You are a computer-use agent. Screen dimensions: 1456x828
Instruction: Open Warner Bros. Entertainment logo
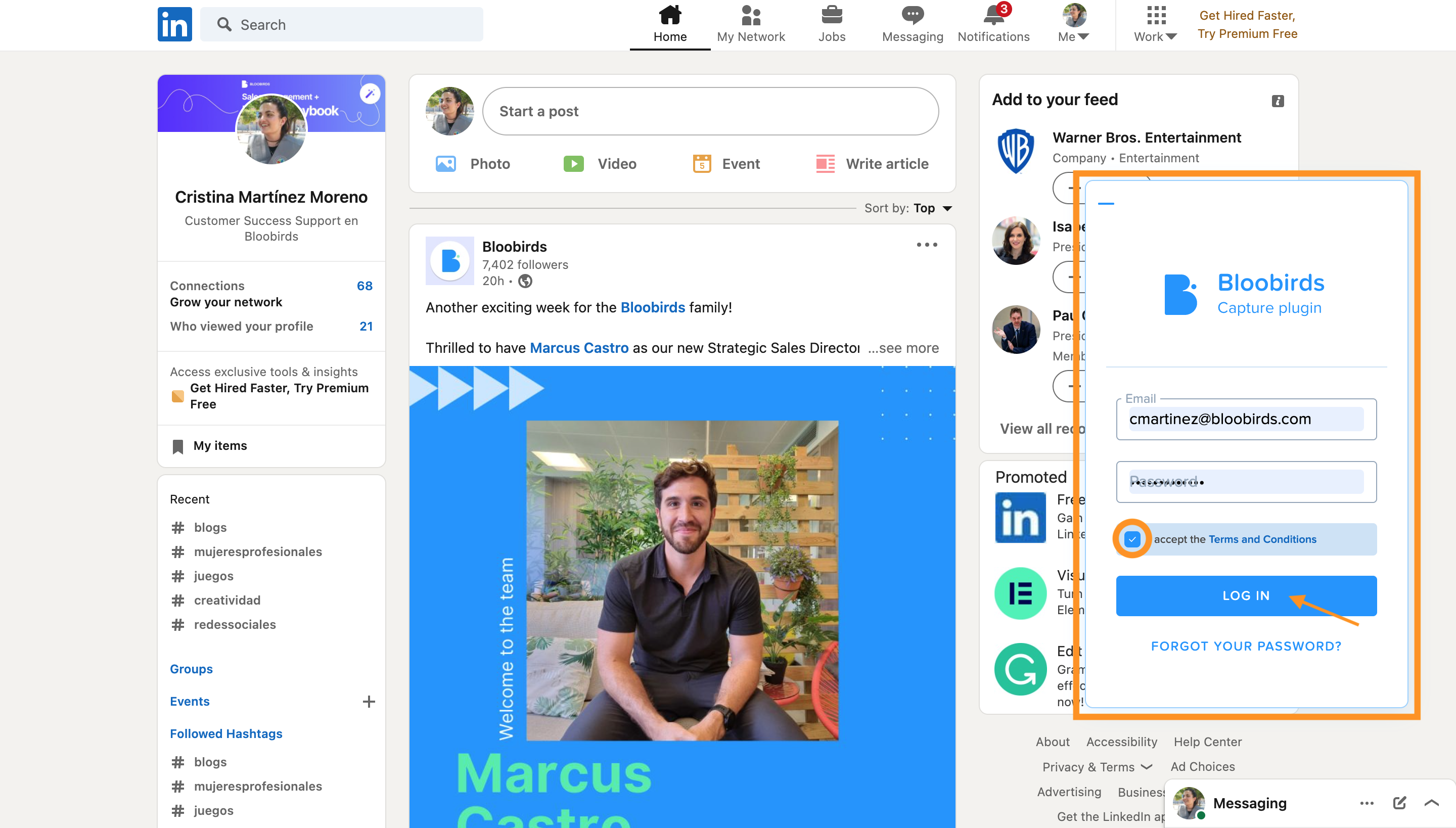pos(1016,151)
